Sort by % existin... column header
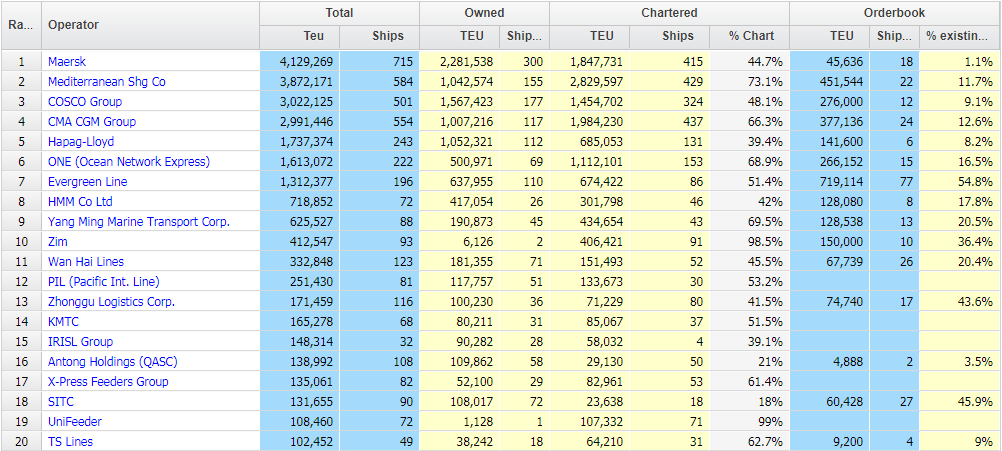1002x451 pixels. pos(960,36)
